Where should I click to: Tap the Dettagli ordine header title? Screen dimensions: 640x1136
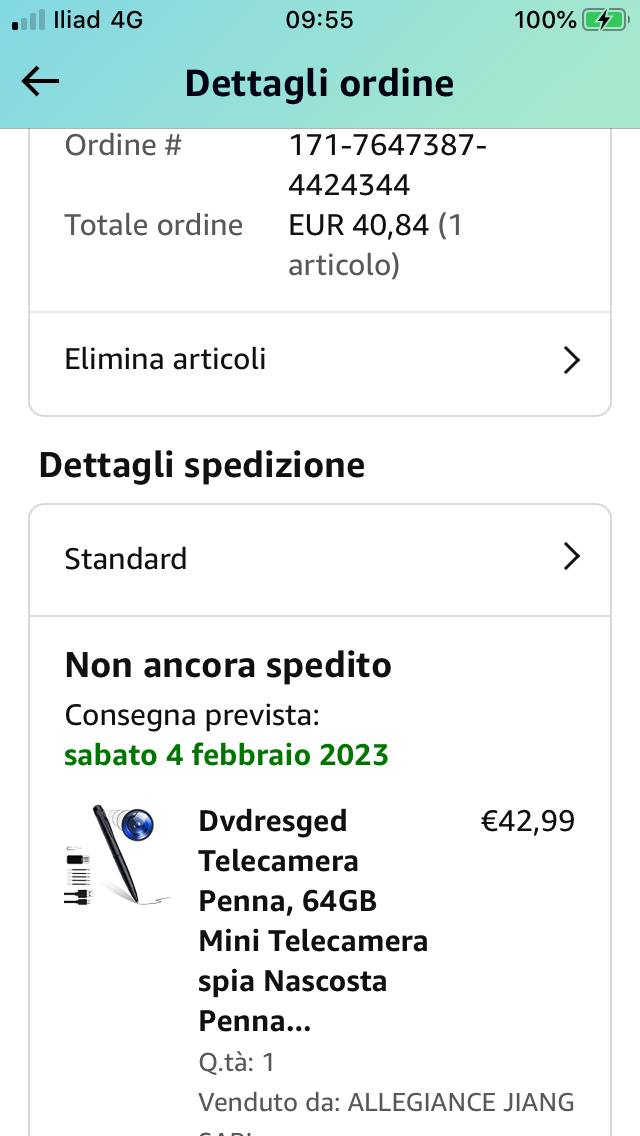tap(319, 83)
